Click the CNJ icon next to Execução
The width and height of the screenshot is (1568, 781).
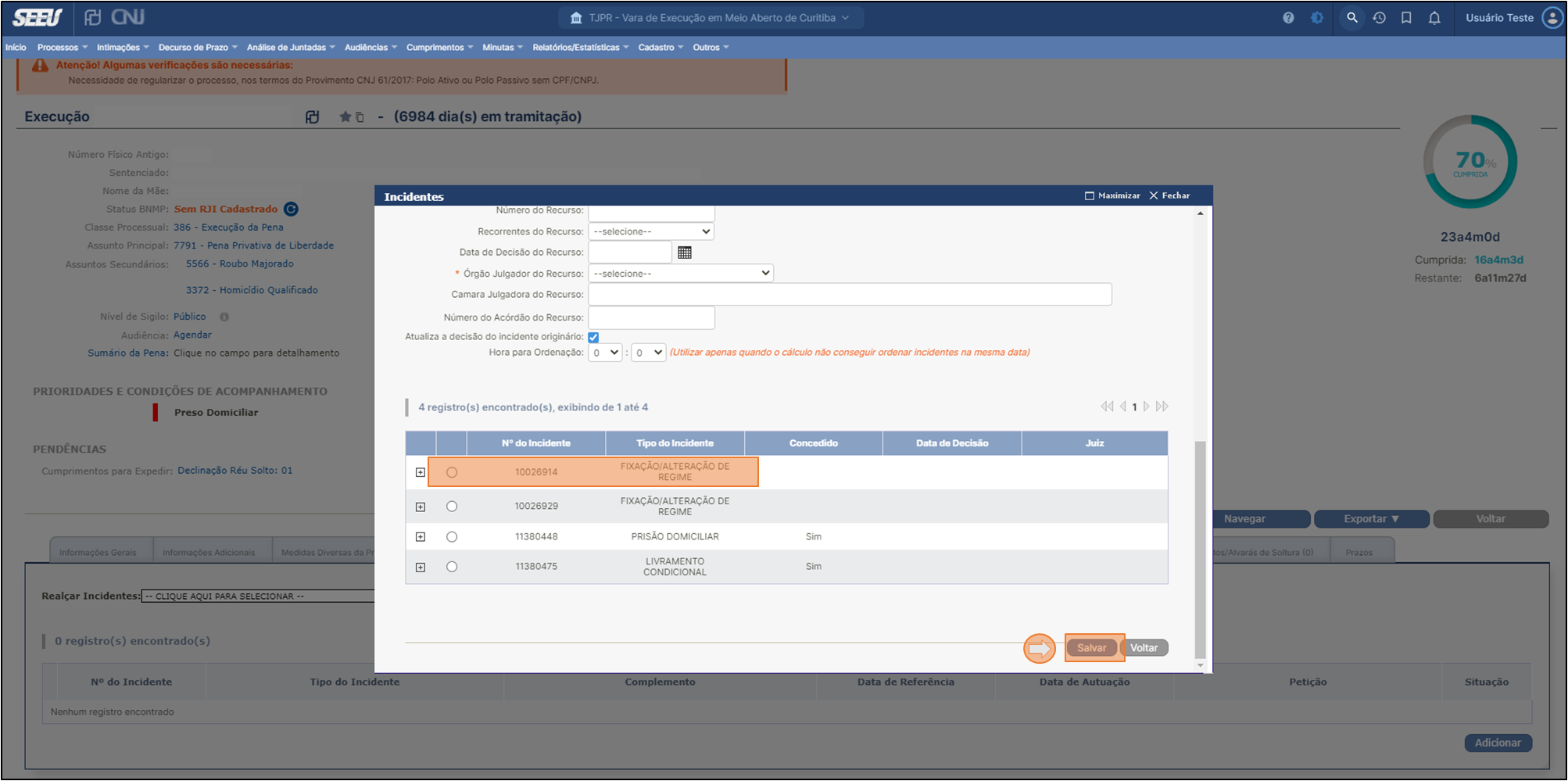(x=312, y=116)
